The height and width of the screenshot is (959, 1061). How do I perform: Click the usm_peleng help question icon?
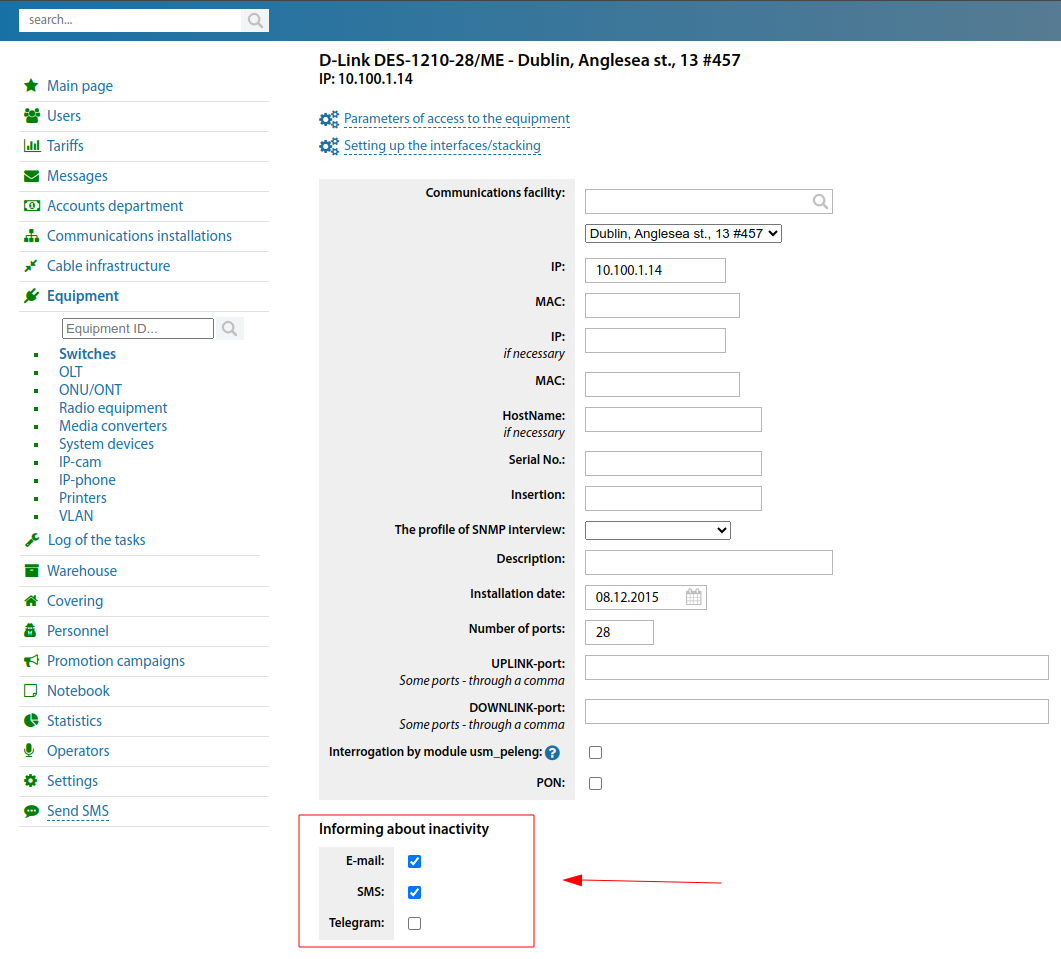pyautogui.click(x=552, y=753)
